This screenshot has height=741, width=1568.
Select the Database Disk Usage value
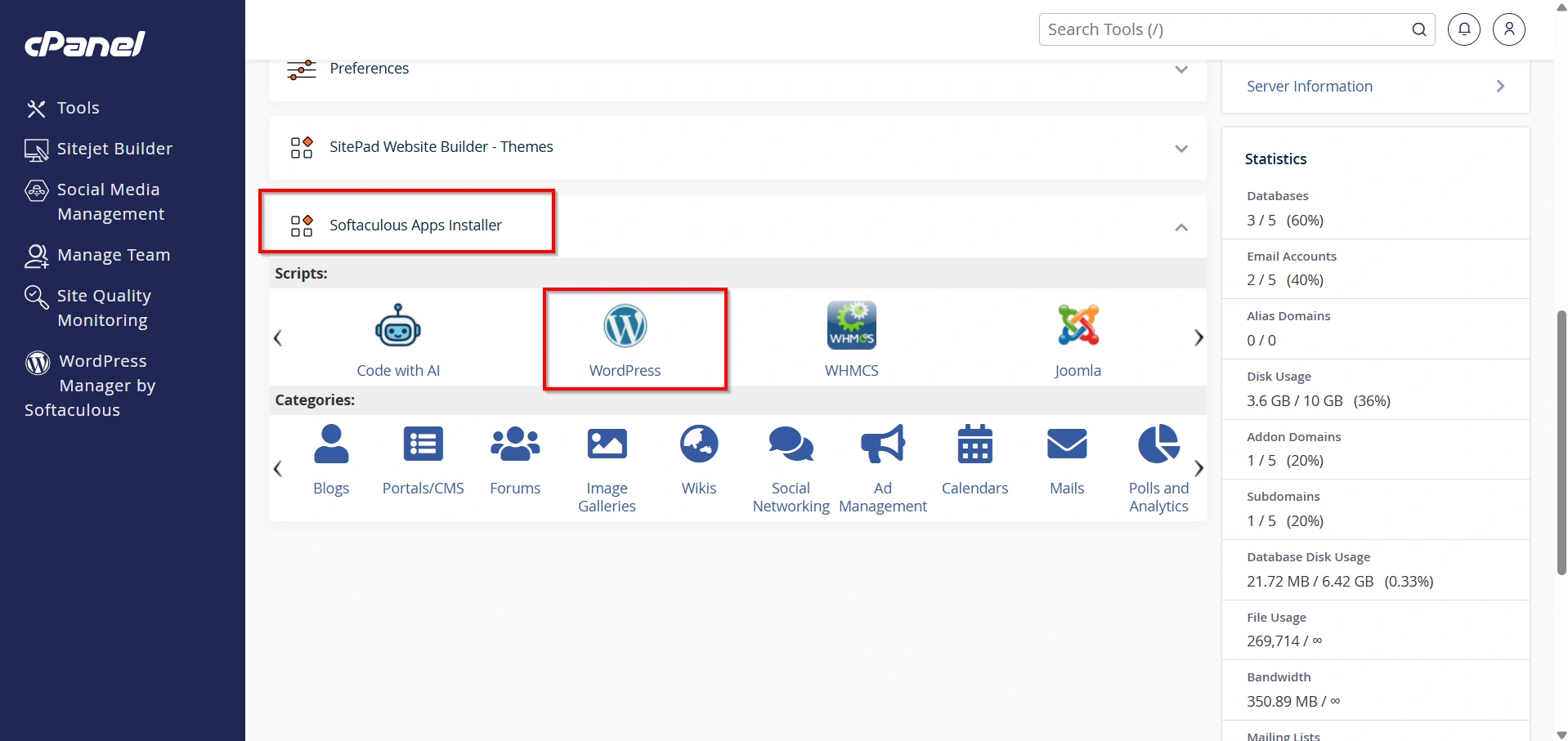tap(1340, 582)
